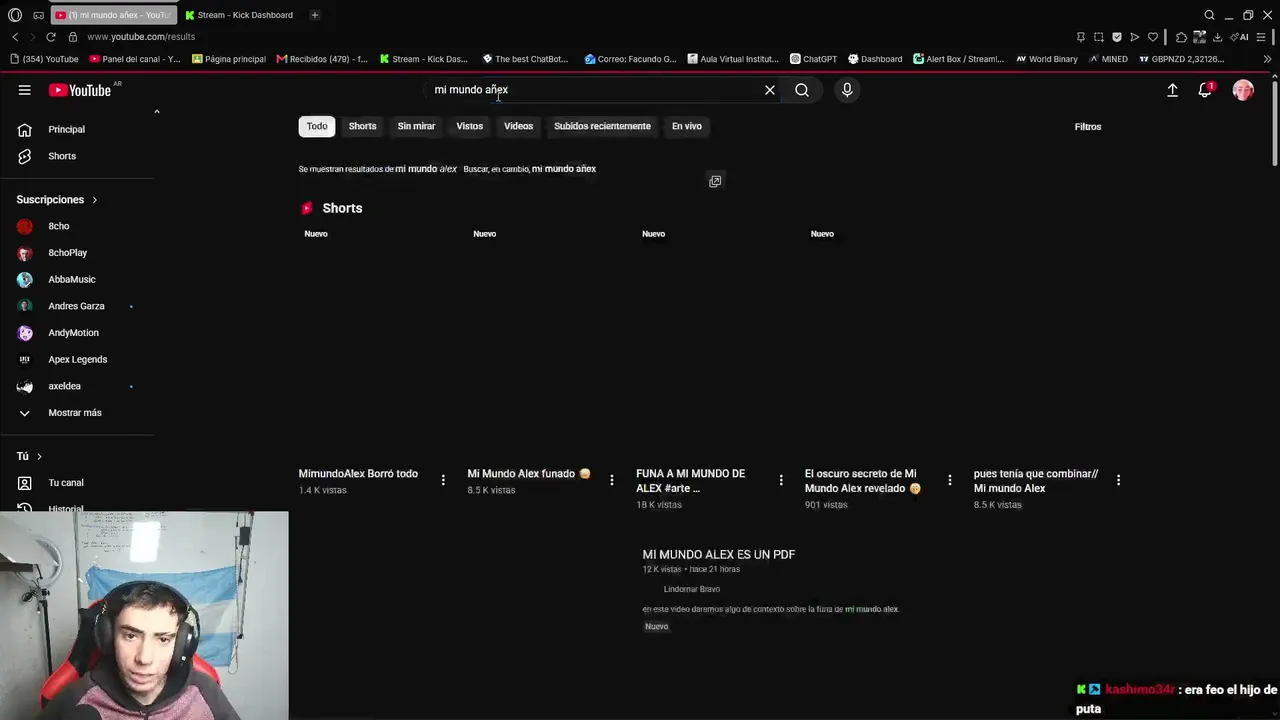The image size is (1280, 720).
Task: Show more bookmarks with the double chevron
Action: tap(1267, 59)
